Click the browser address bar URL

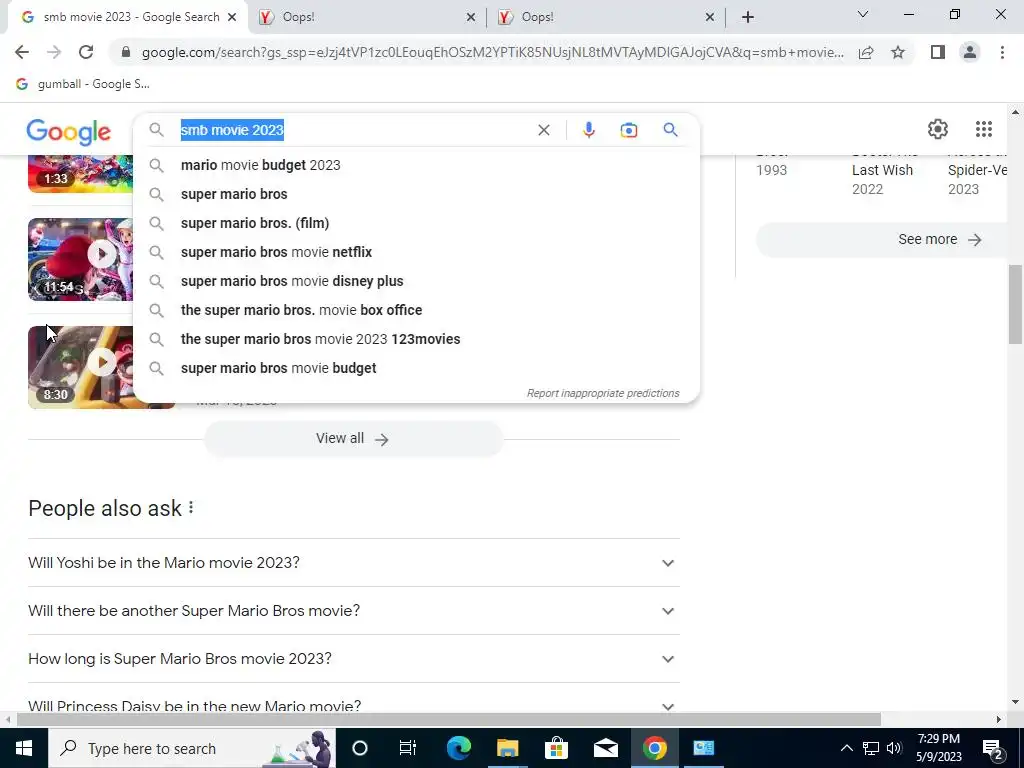click(x=492, y=52)
